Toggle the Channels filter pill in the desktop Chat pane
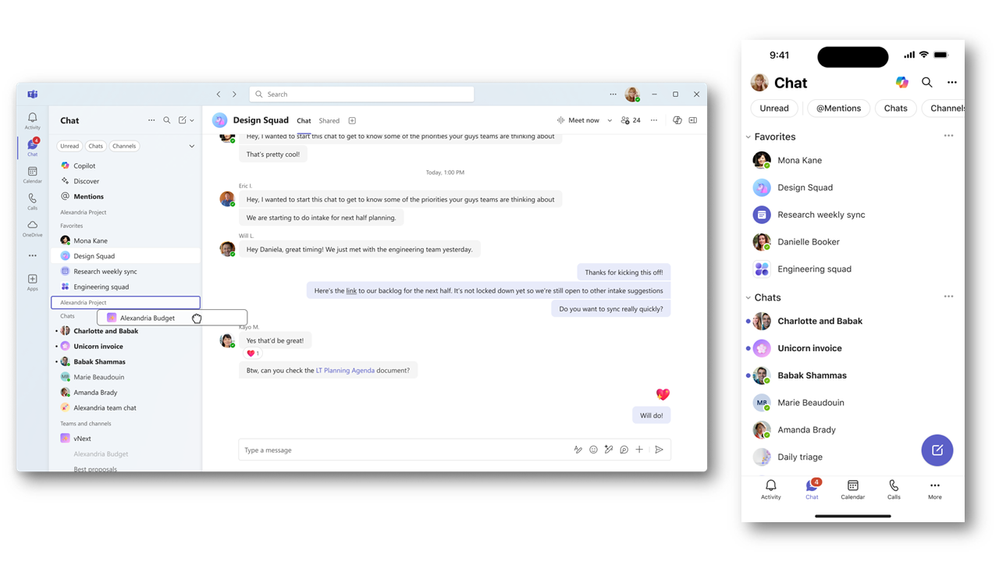The image size is (999, 562). tap(124, 146)
